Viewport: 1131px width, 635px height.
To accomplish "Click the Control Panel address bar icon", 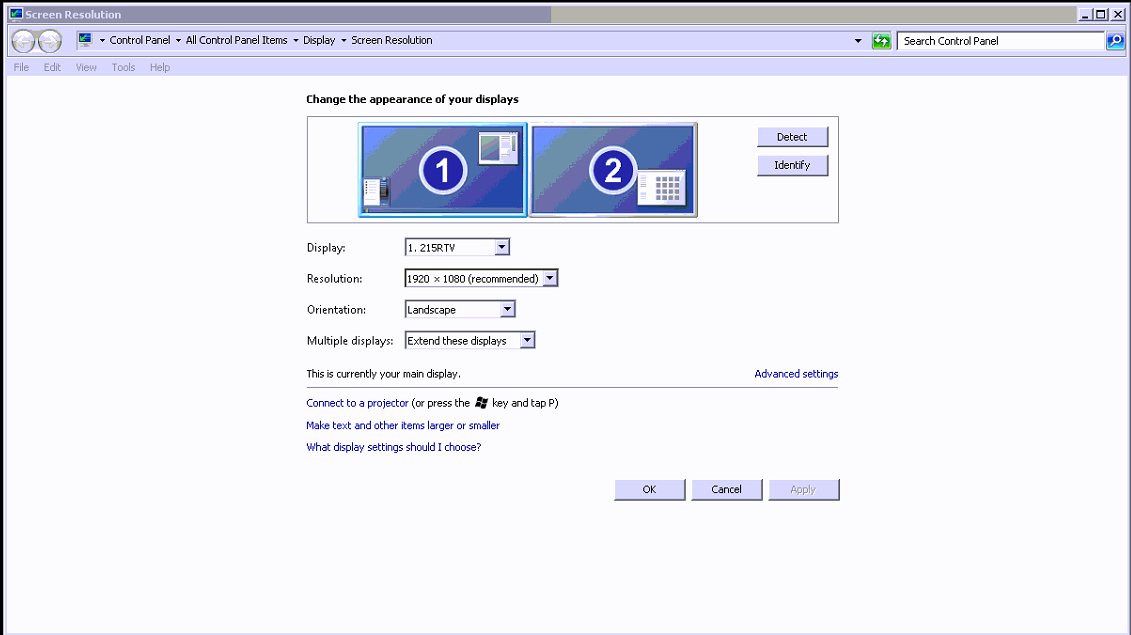I will 85,40.
